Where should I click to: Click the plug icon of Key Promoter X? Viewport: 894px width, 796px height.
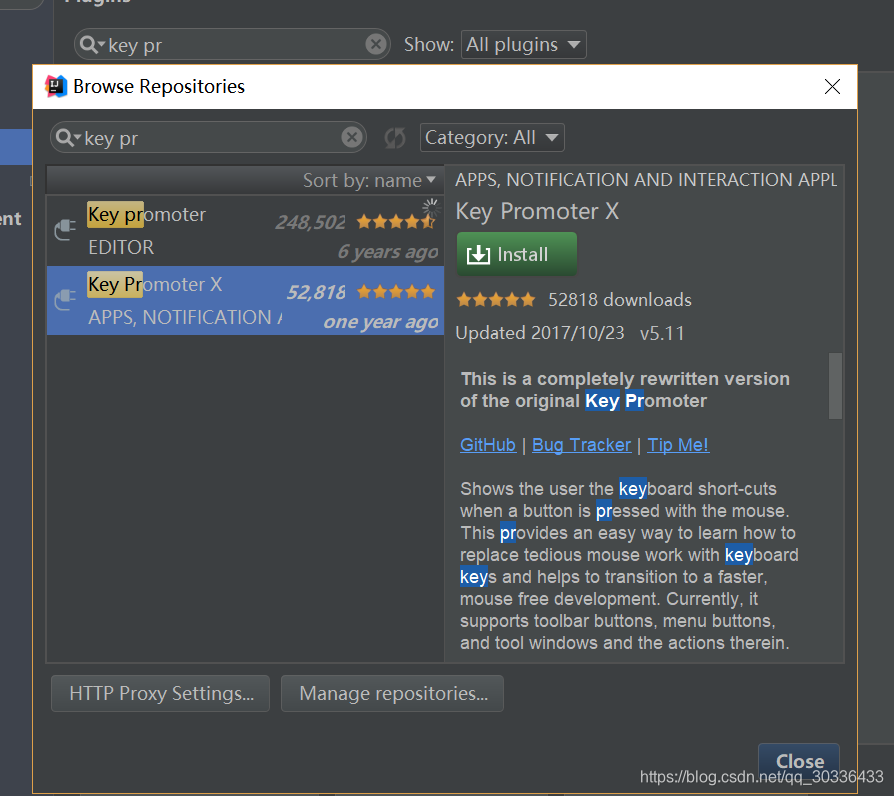[x=65, y=300]
